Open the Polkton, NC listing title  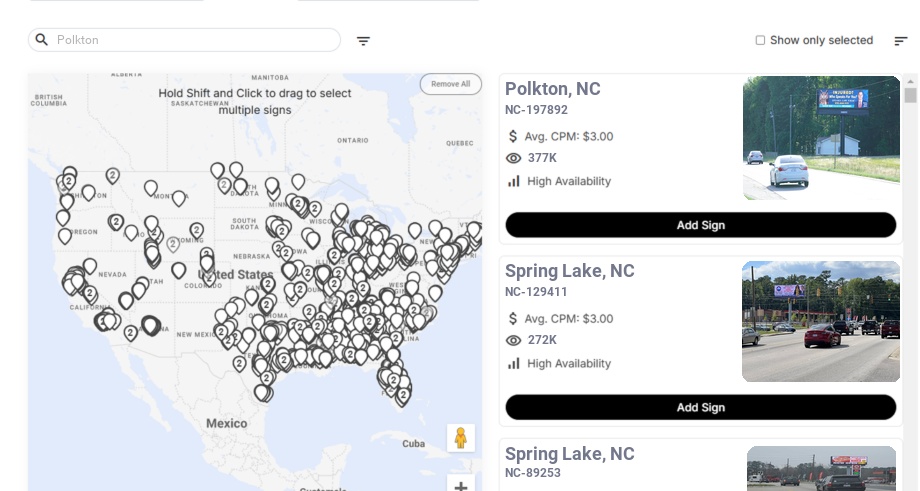tap(552, 89)
